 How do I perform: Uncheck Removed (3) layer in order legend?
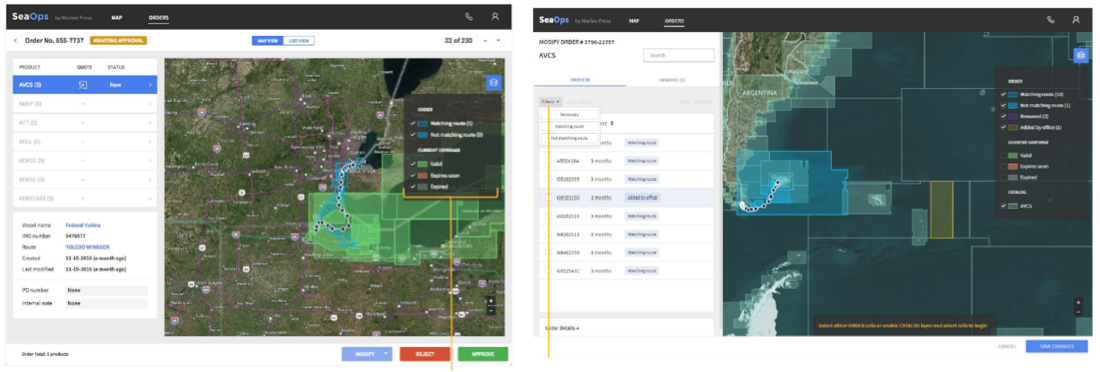click(1004, 116)
